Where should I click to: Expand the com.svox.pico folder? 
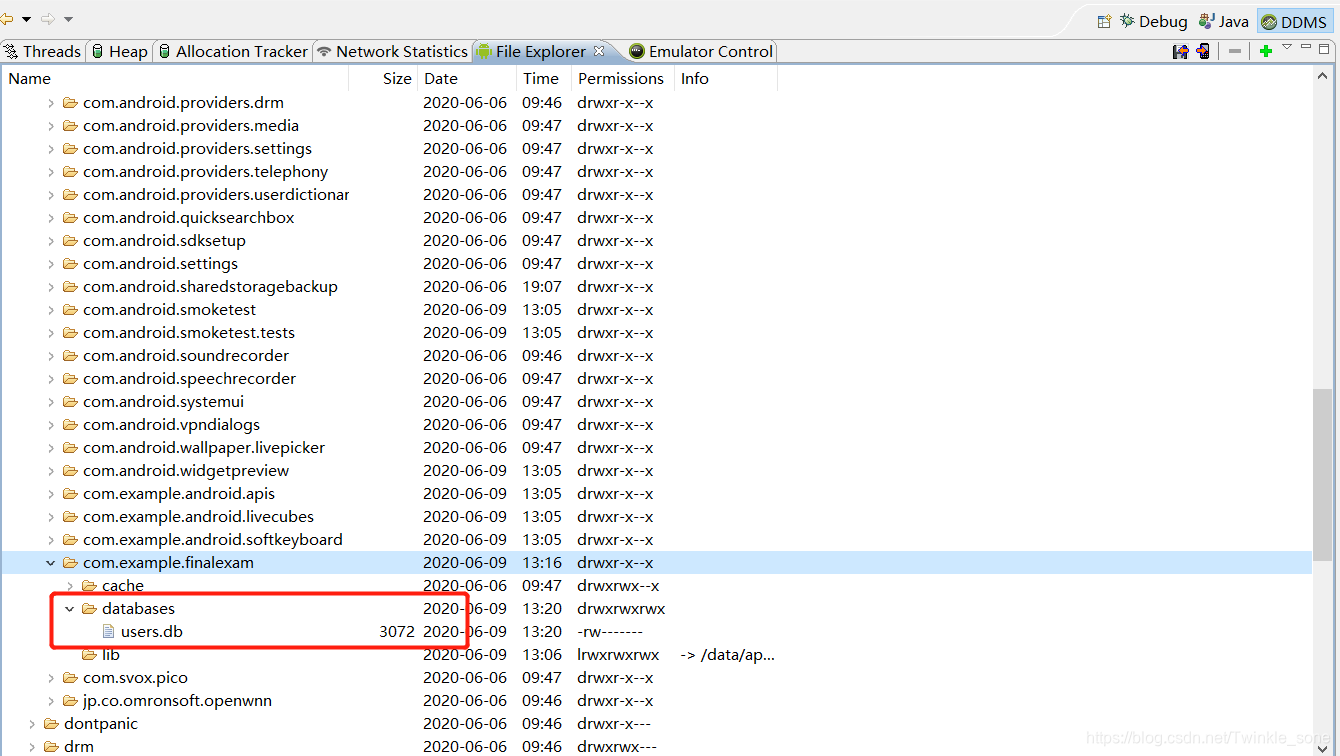pos(51,678)
